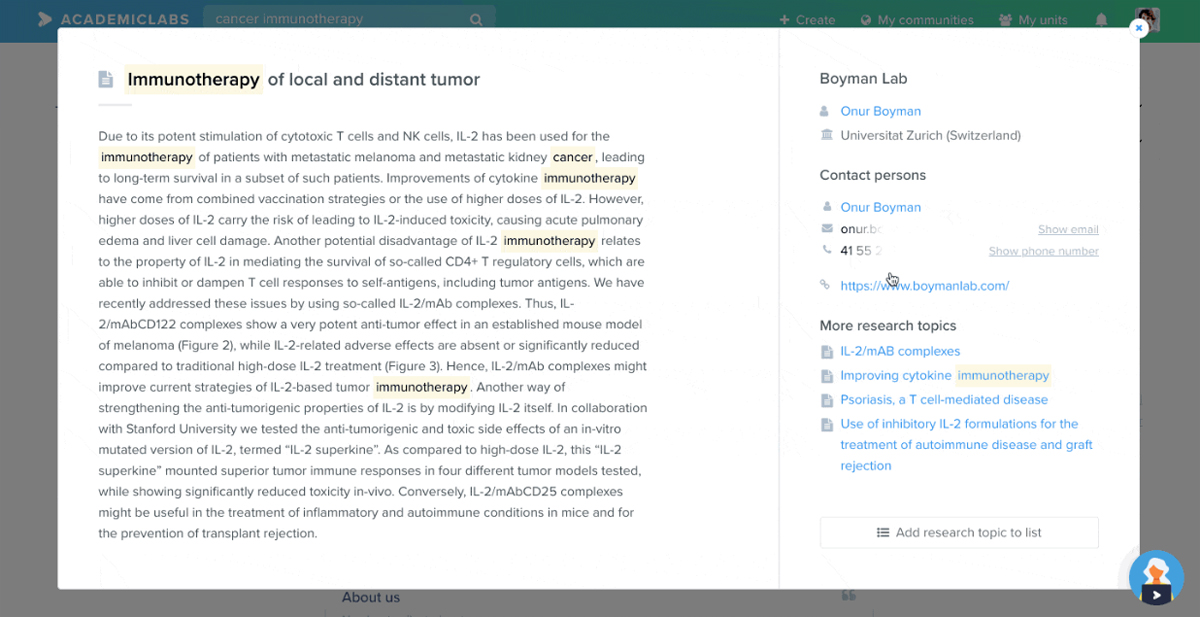This screenshot has width=1200, height=617.
Task: Click the document icon beside the title
Action: pyautogui.click(x=106, y=79)
